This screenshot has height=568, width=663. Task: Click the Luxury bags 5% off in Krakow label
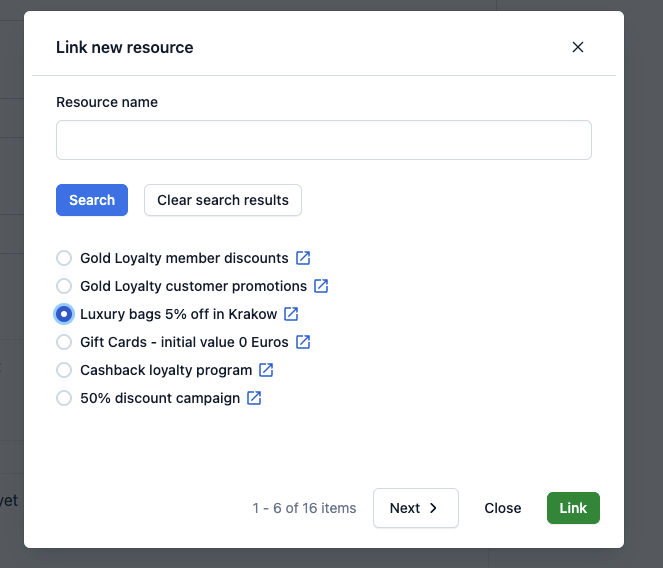pos(178,314)
